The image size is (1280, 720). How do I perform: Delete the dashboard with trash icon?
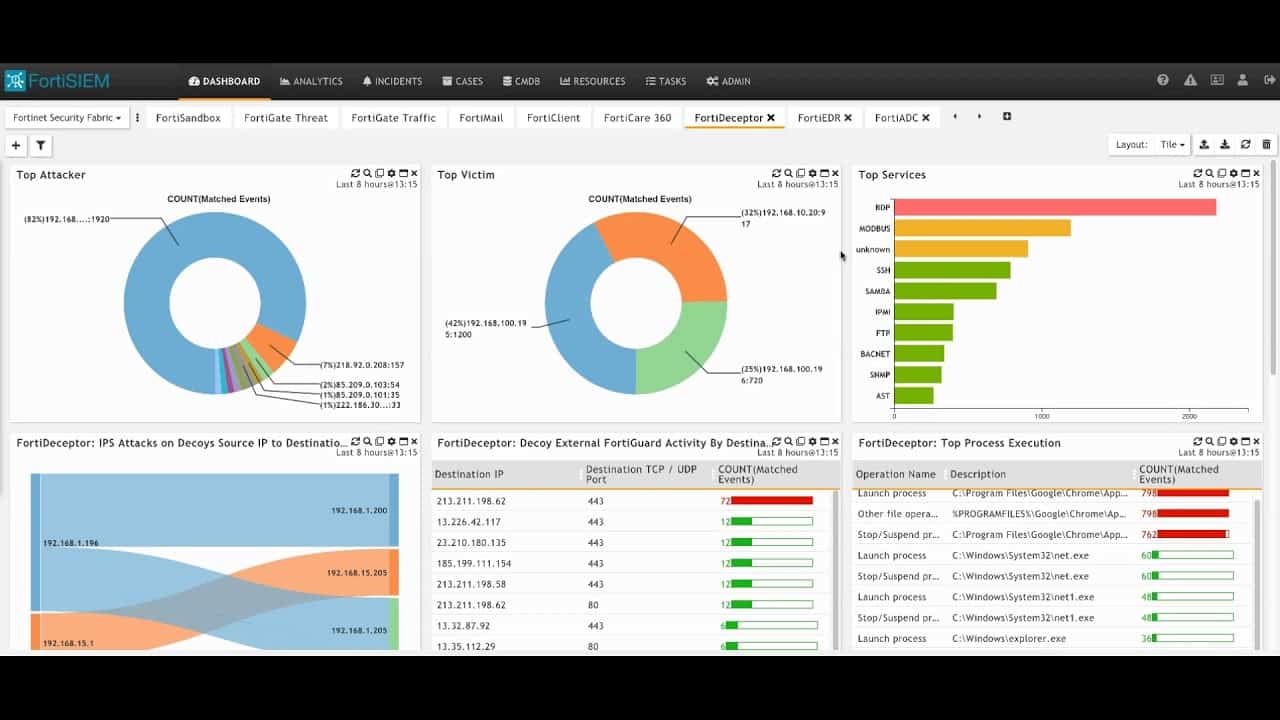click(1267, 145)
